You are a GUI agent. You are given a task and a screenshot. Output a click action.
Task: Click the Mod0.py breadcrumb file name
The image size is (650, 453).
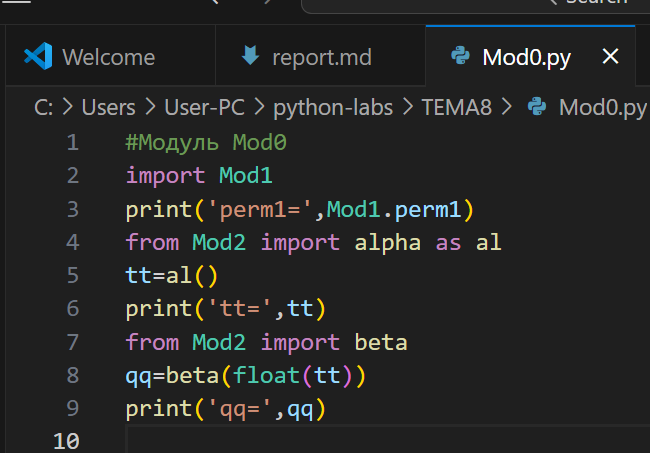[602, 107]
